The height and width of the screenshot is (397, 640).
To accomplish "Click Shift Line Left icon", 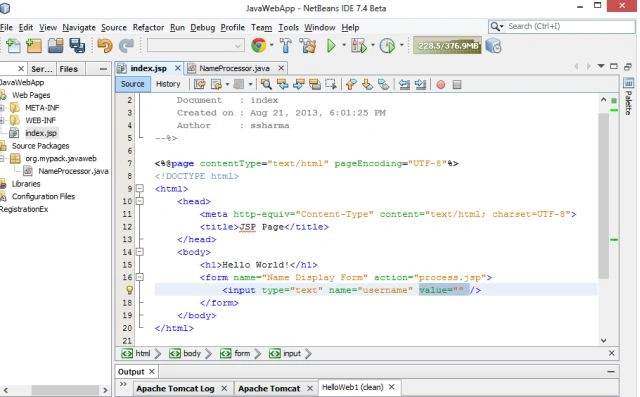I will click(404, 84).
